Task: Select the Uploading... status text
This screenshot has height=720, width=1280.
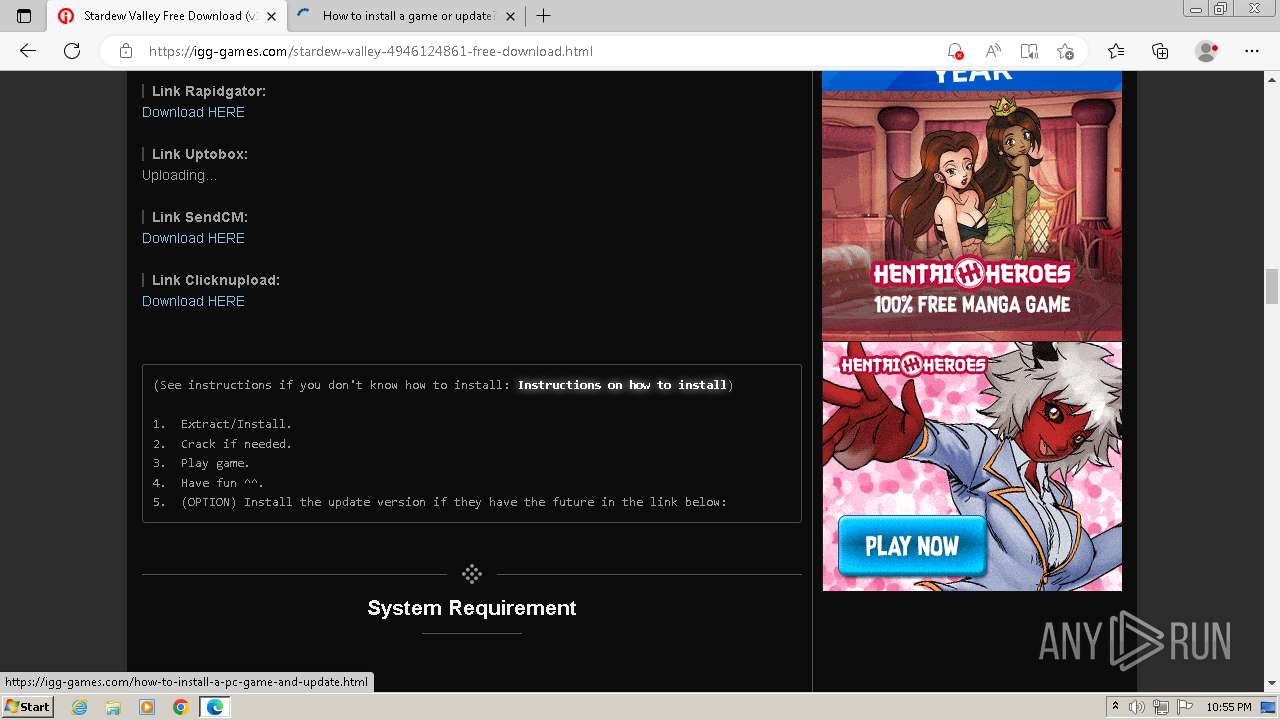Action: tap(179, 175)
